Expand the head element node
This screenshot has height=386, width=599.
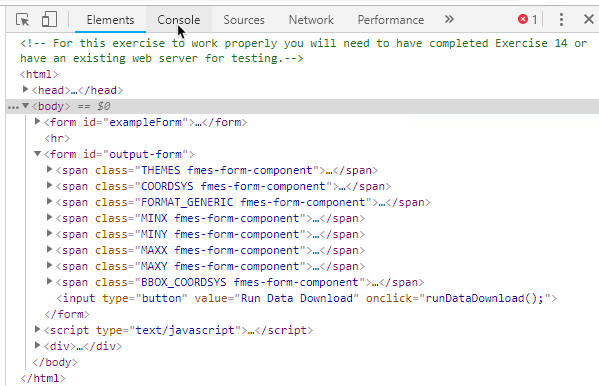coord(25,89)
